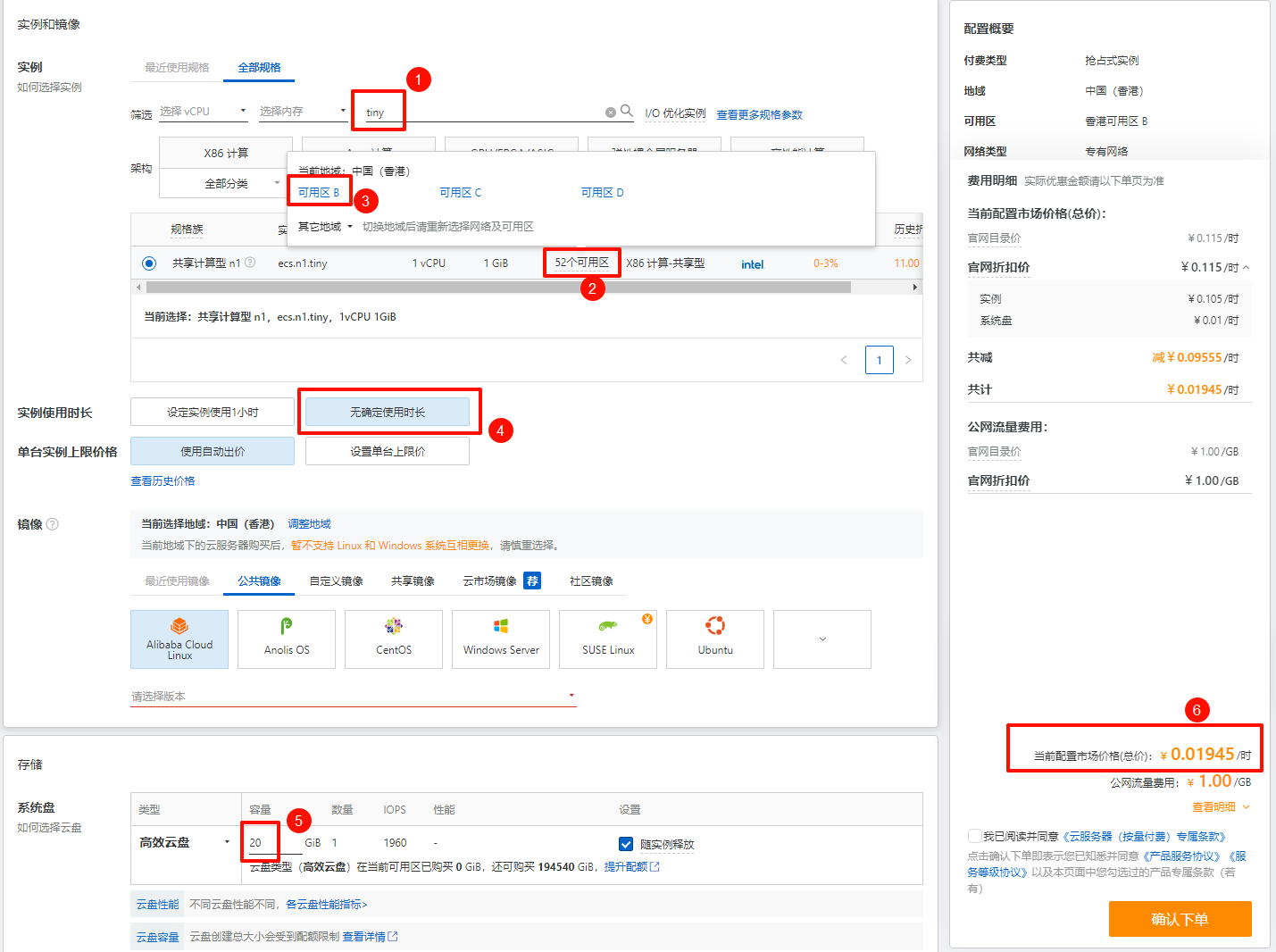Expand the image version dropdown
This screenshot has height=952, width=1276.
[x=353, y=697]
